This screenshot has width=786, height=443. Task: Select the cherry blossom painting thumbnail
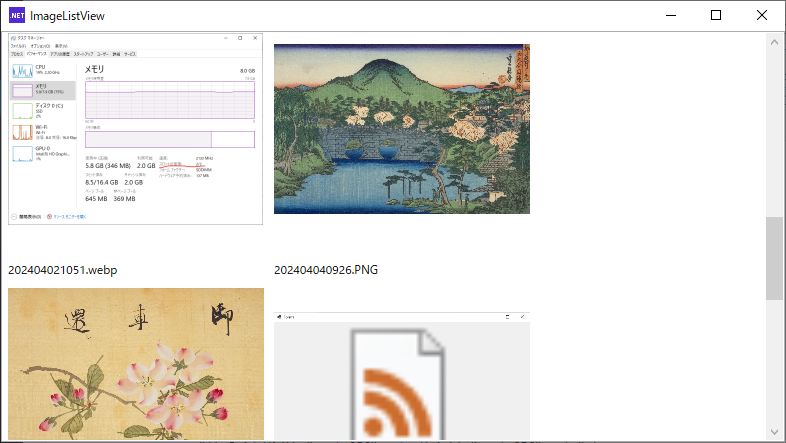pos(136,364)
